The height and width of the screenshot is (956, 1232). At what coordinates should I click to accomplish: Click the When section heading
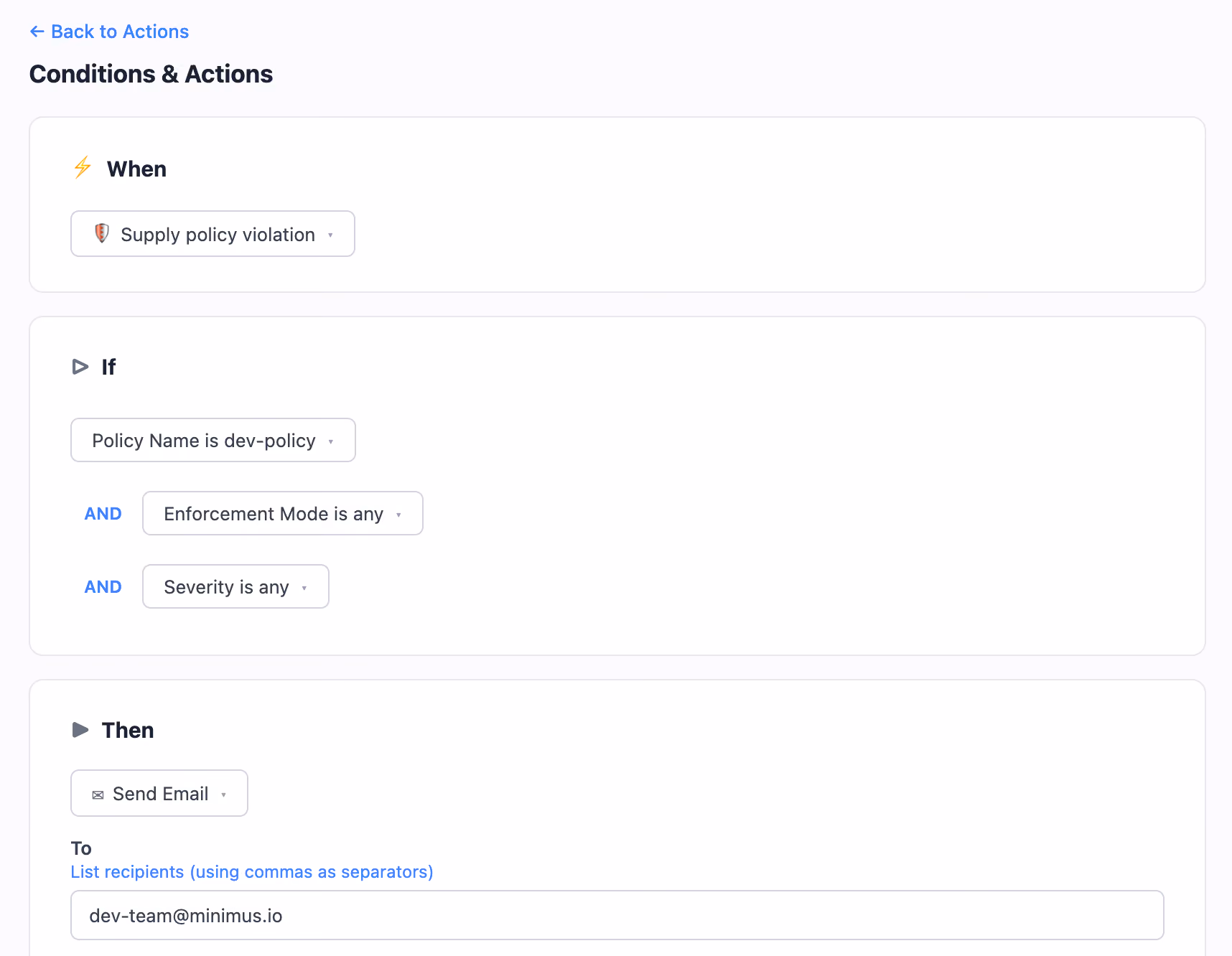(x=136, y=169)
